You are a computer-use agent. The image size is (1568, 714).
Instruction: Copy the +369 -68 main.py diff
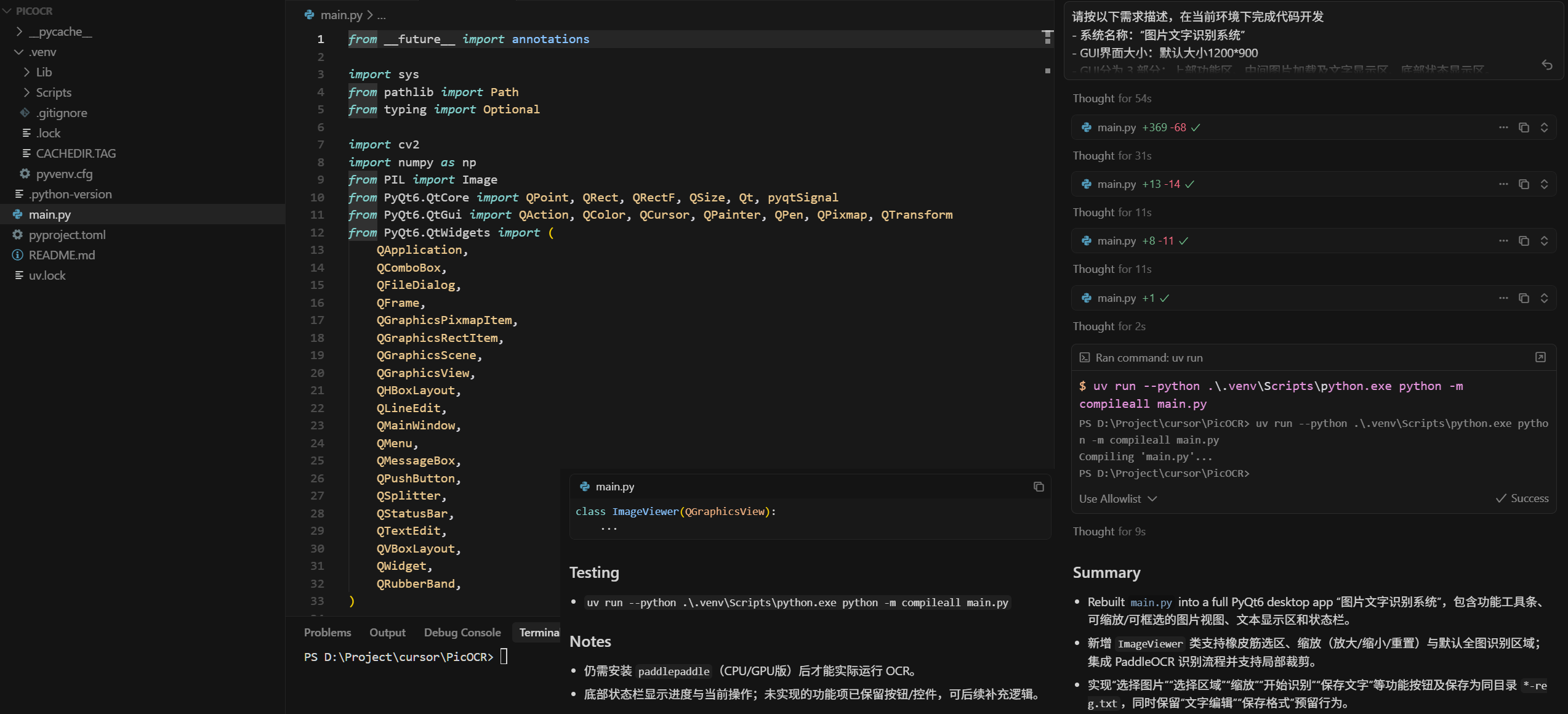tap(1524, 128)
